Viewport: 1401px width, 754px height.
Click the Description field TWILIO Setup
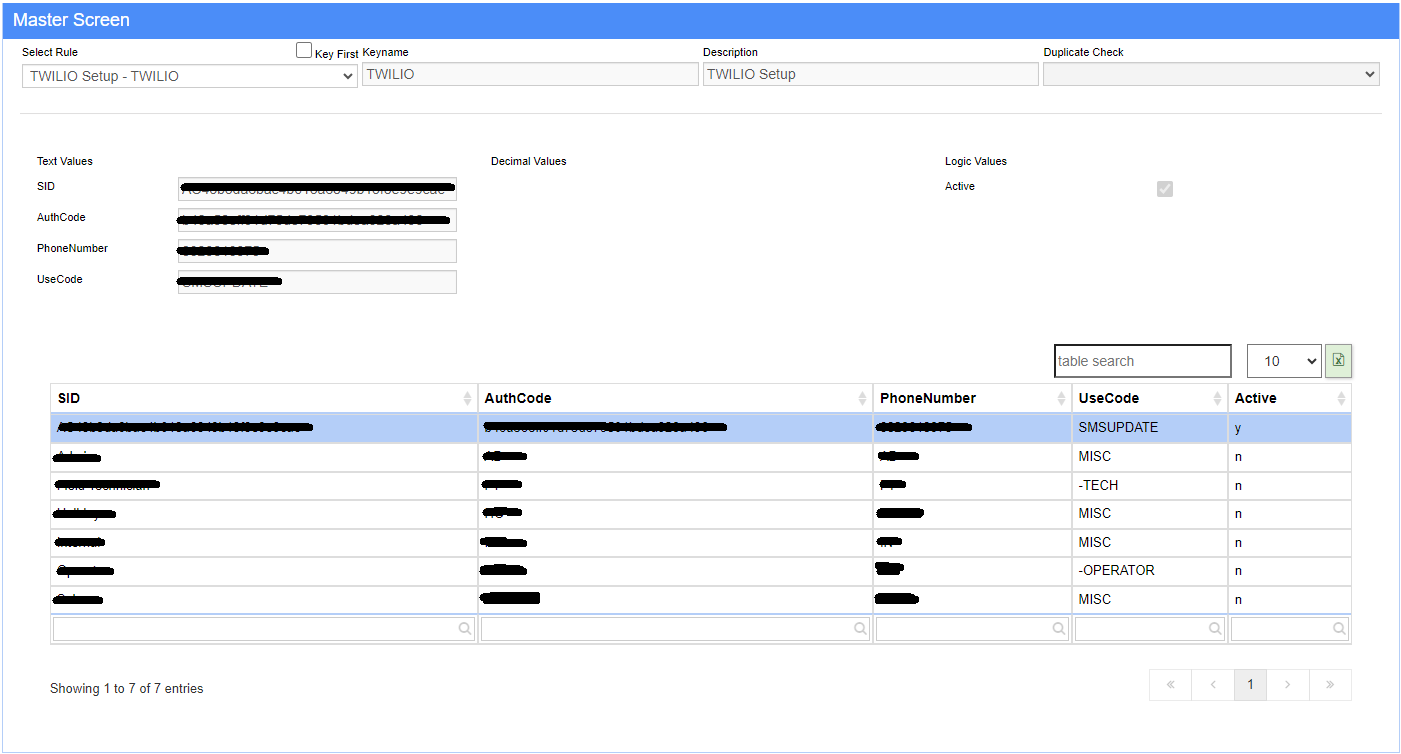click(x=871, y=74)
